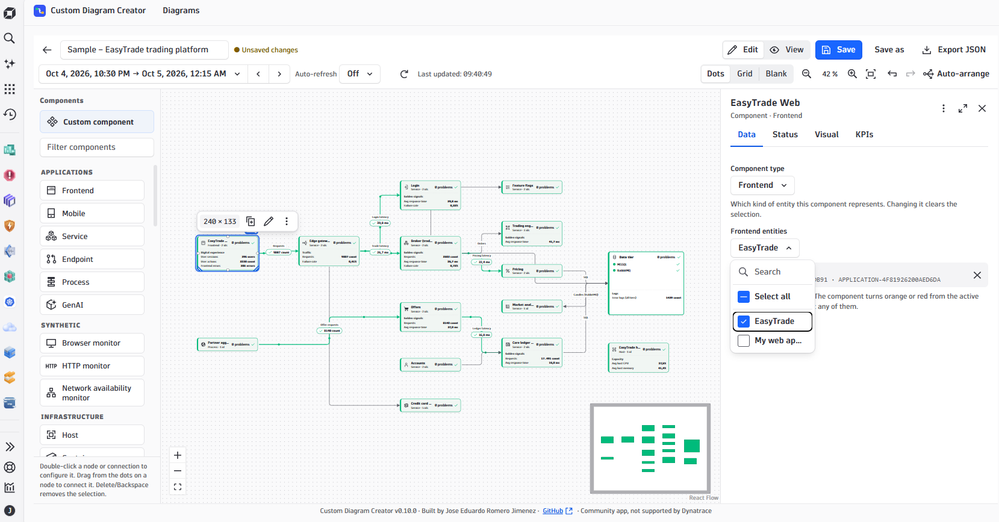Zoom in with the magnifier plus icon

[x=852, y=74]
